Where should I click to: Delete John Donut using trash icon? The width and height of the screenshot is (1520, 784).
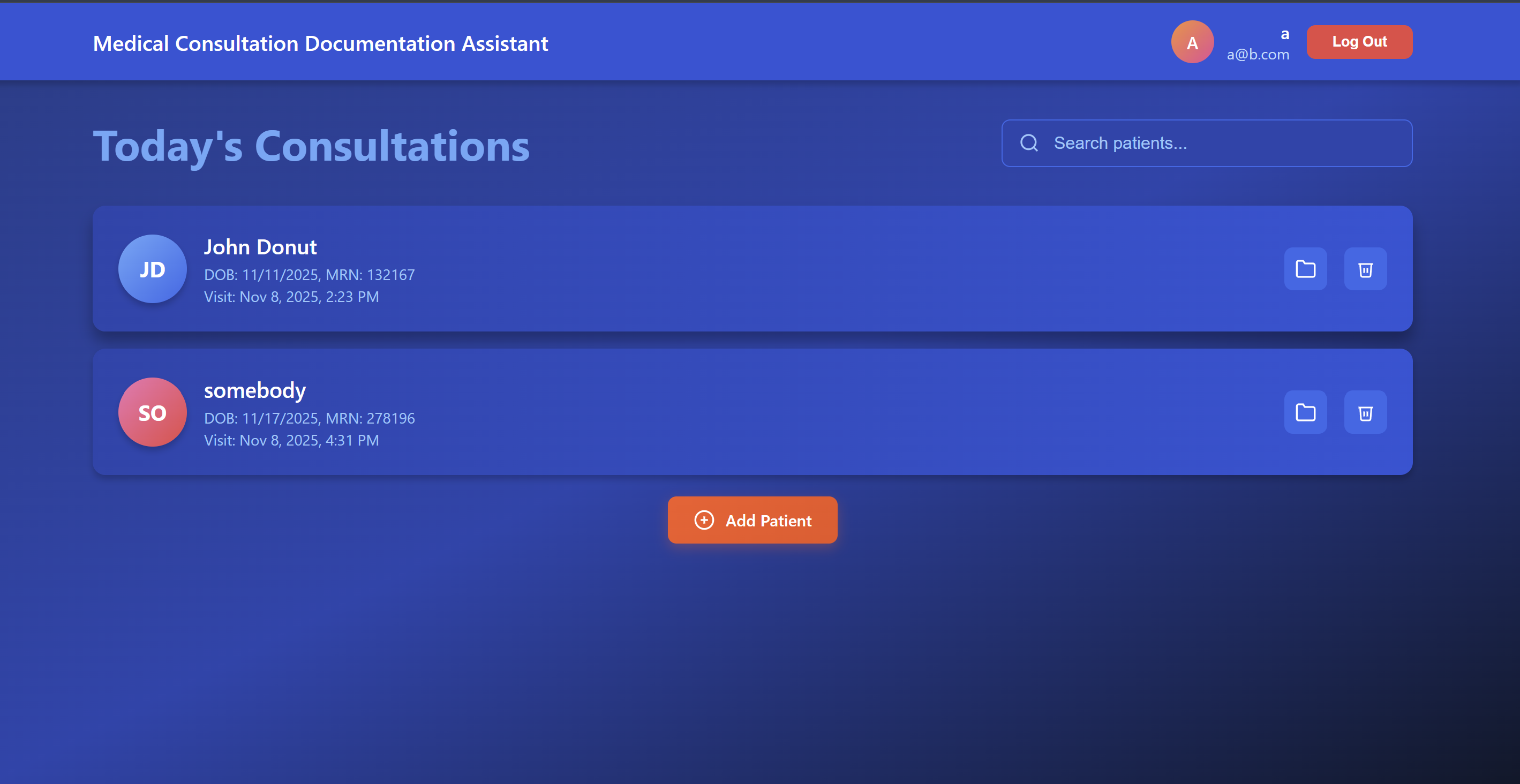1365,269
